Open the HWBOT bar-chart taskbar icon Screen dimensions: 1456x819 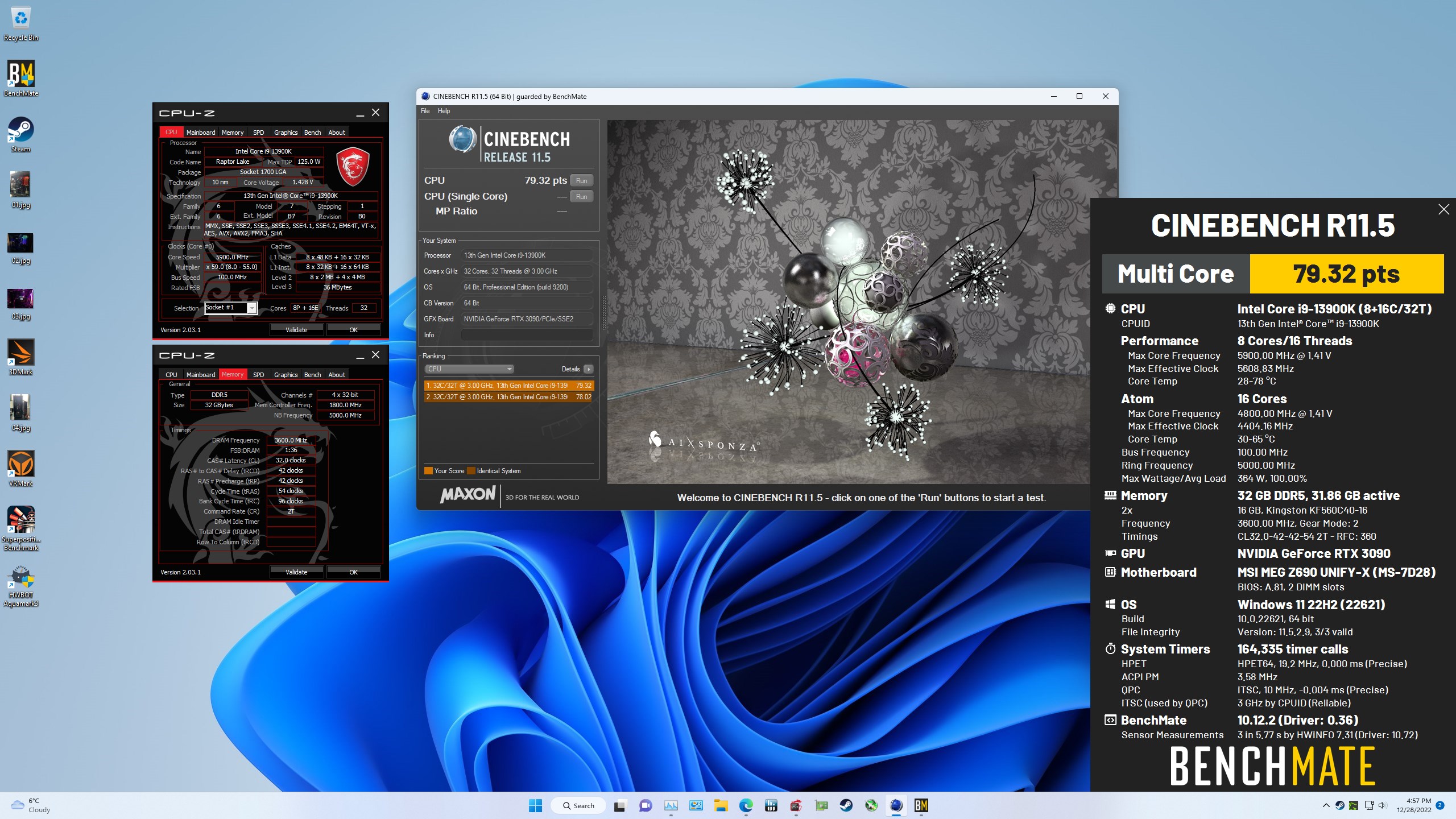[771, 805]
